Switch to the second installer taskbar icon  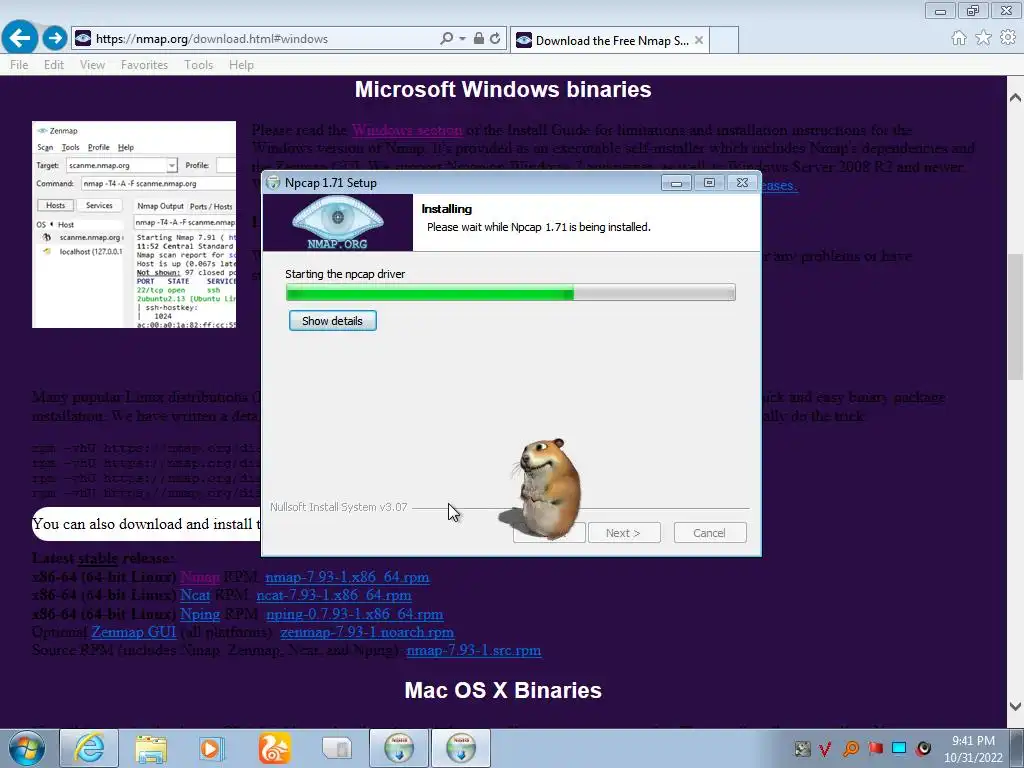point(460,748)
